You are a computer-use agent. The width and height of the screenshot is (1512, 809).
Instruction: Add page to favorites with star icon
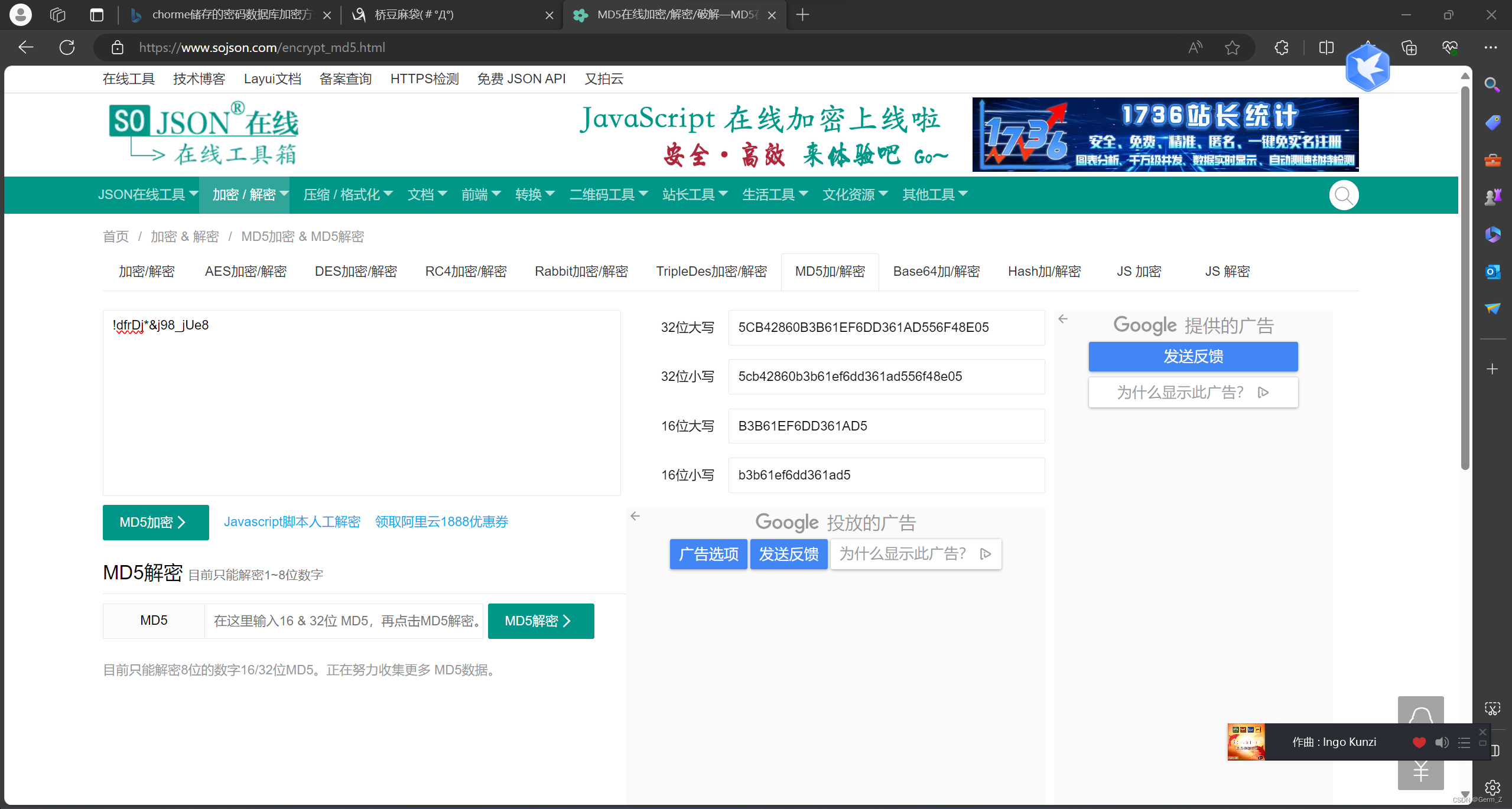tap(1232, 47)
